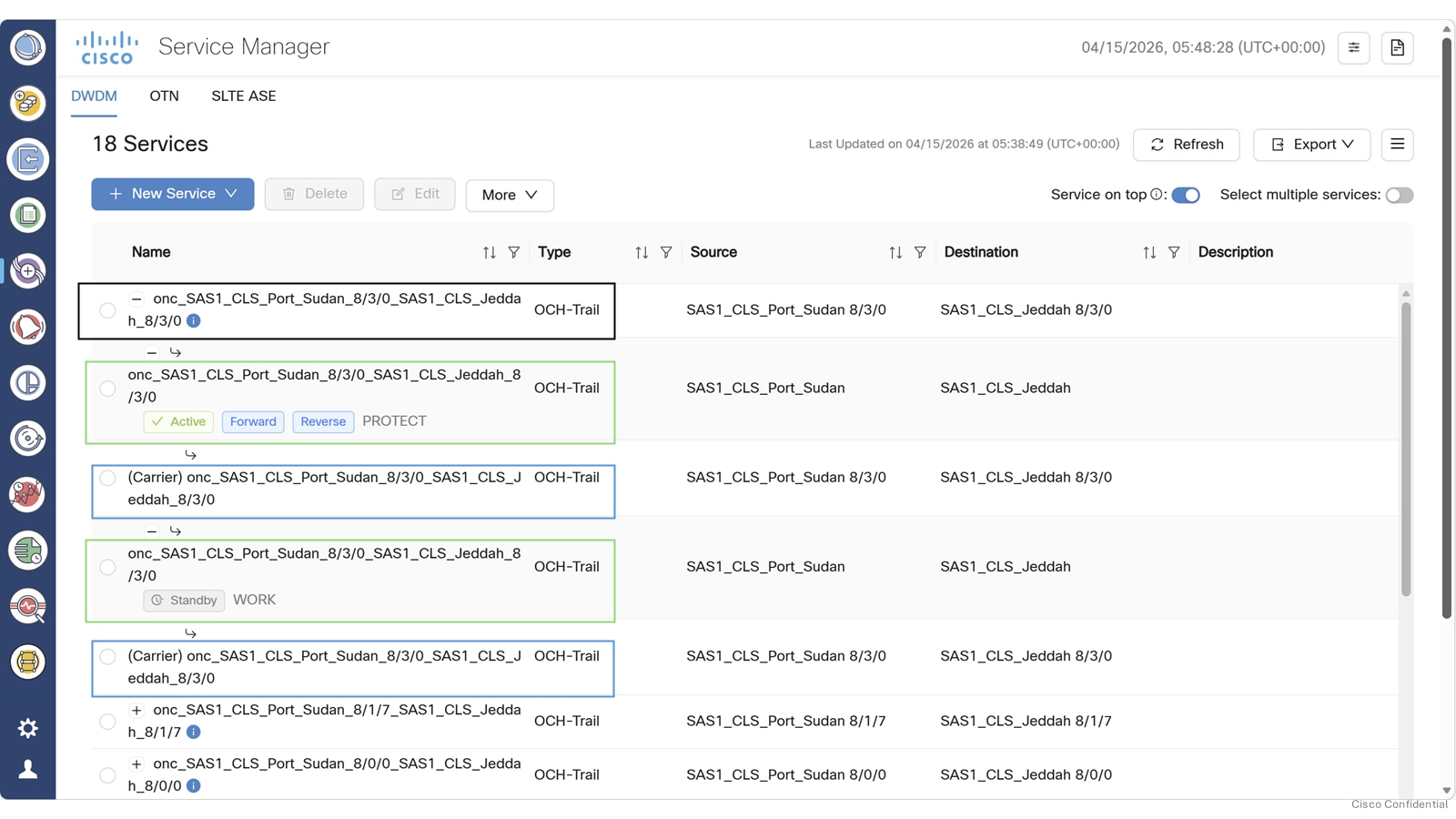Click the user profile icon in the sidebar
The image size is (1456, 819).
tap(27, 769)
